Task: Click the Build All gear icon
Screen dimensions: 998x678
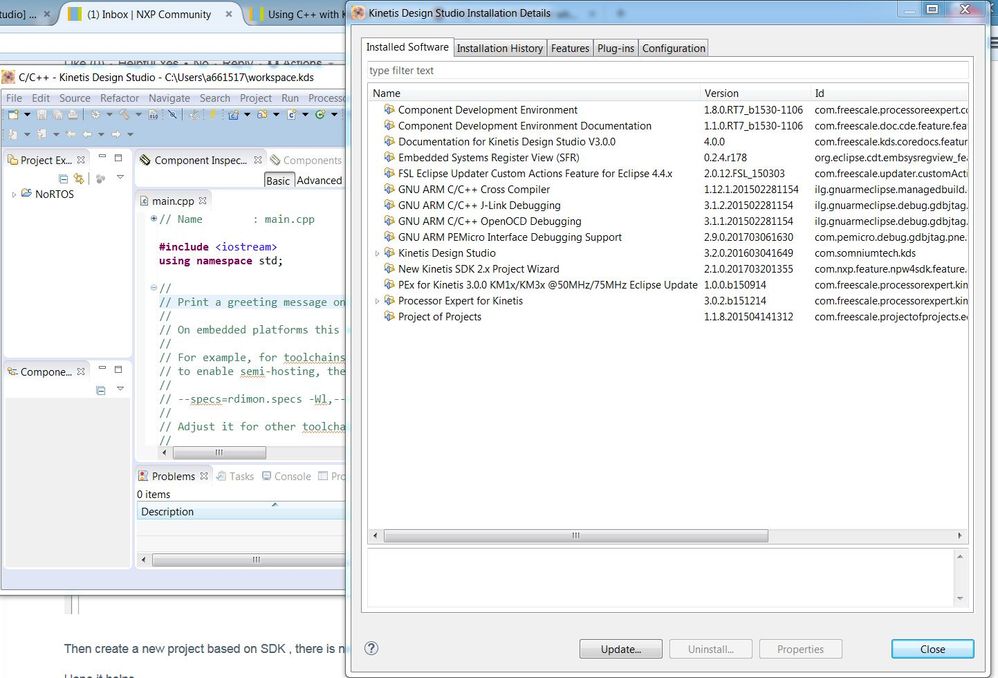Action: point(95,115)
